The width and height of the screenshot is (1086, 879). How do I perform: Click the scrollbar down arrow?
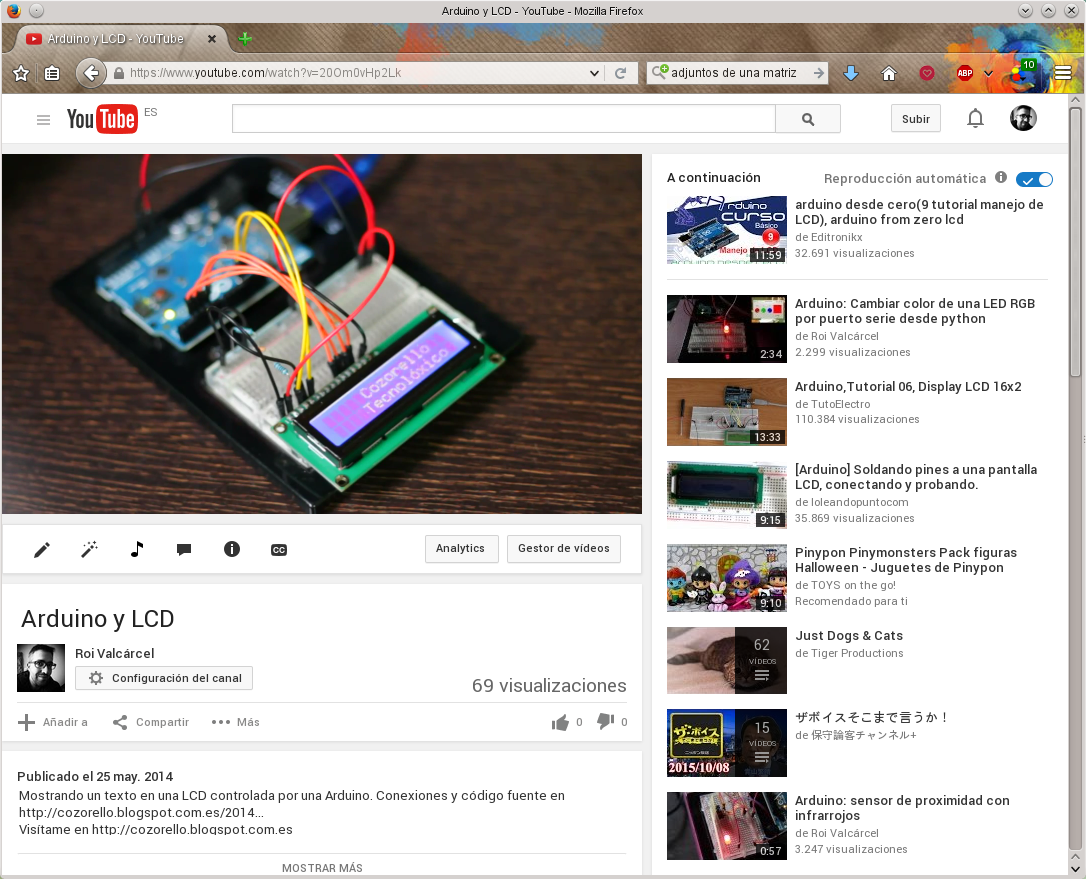point(1075,869)
